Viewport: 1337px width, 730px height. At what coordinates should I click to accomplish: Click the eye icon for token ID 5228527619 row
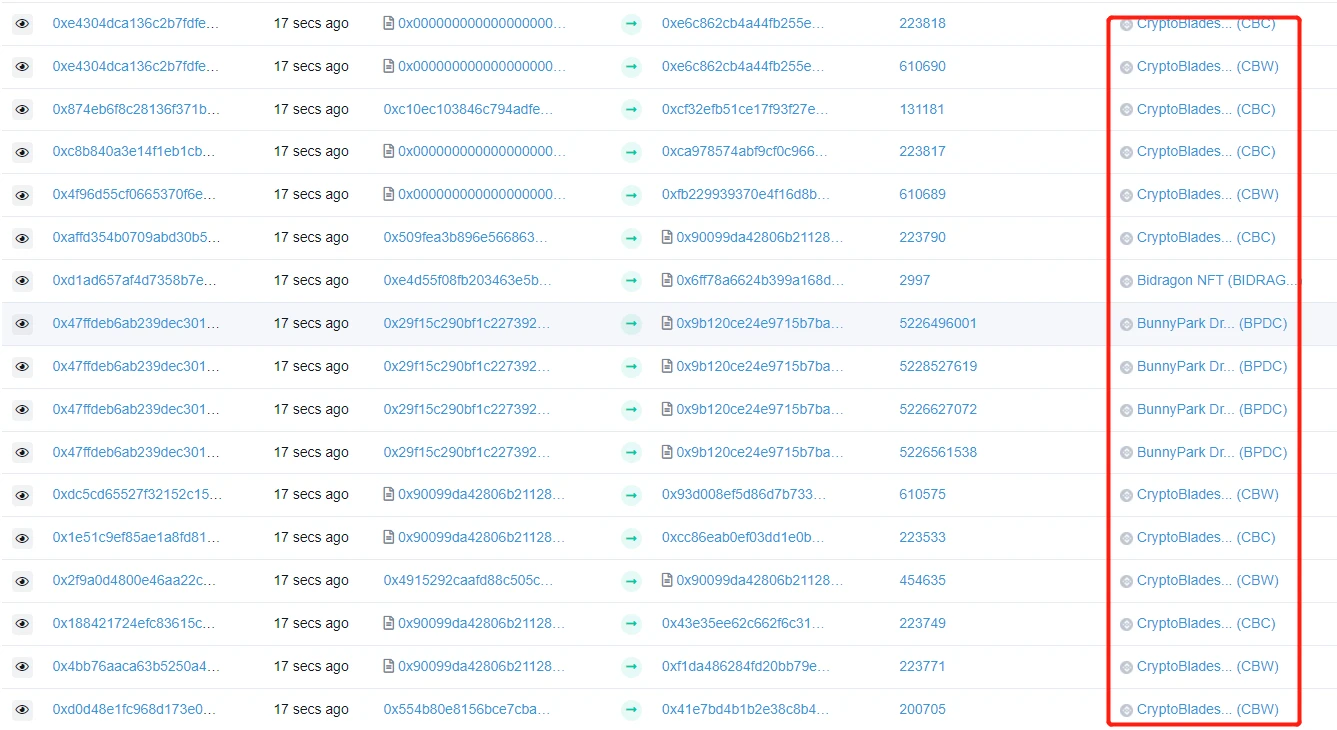point(22,367)
